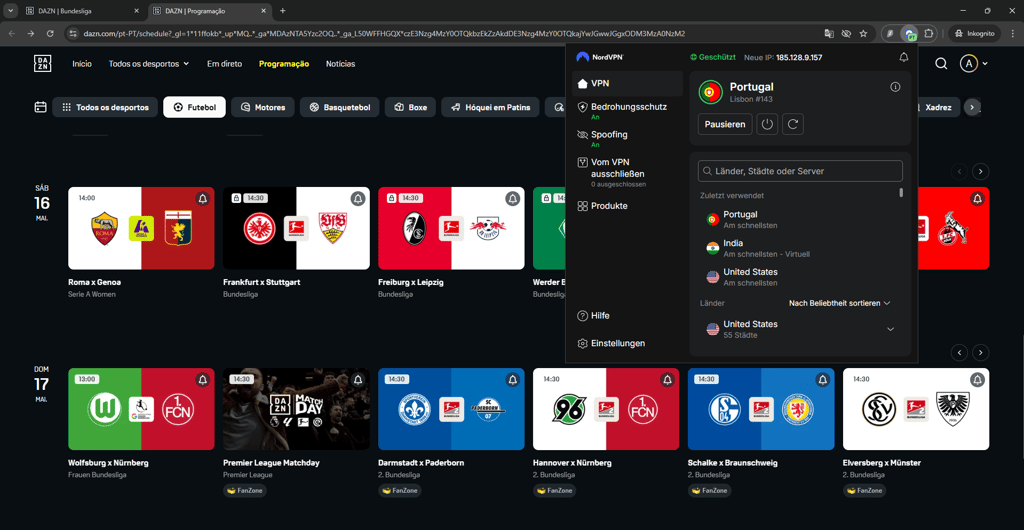The height and width of the screenshot is (530, 1024).
Task: Open the translate page icon
Action: pos(829,33)
